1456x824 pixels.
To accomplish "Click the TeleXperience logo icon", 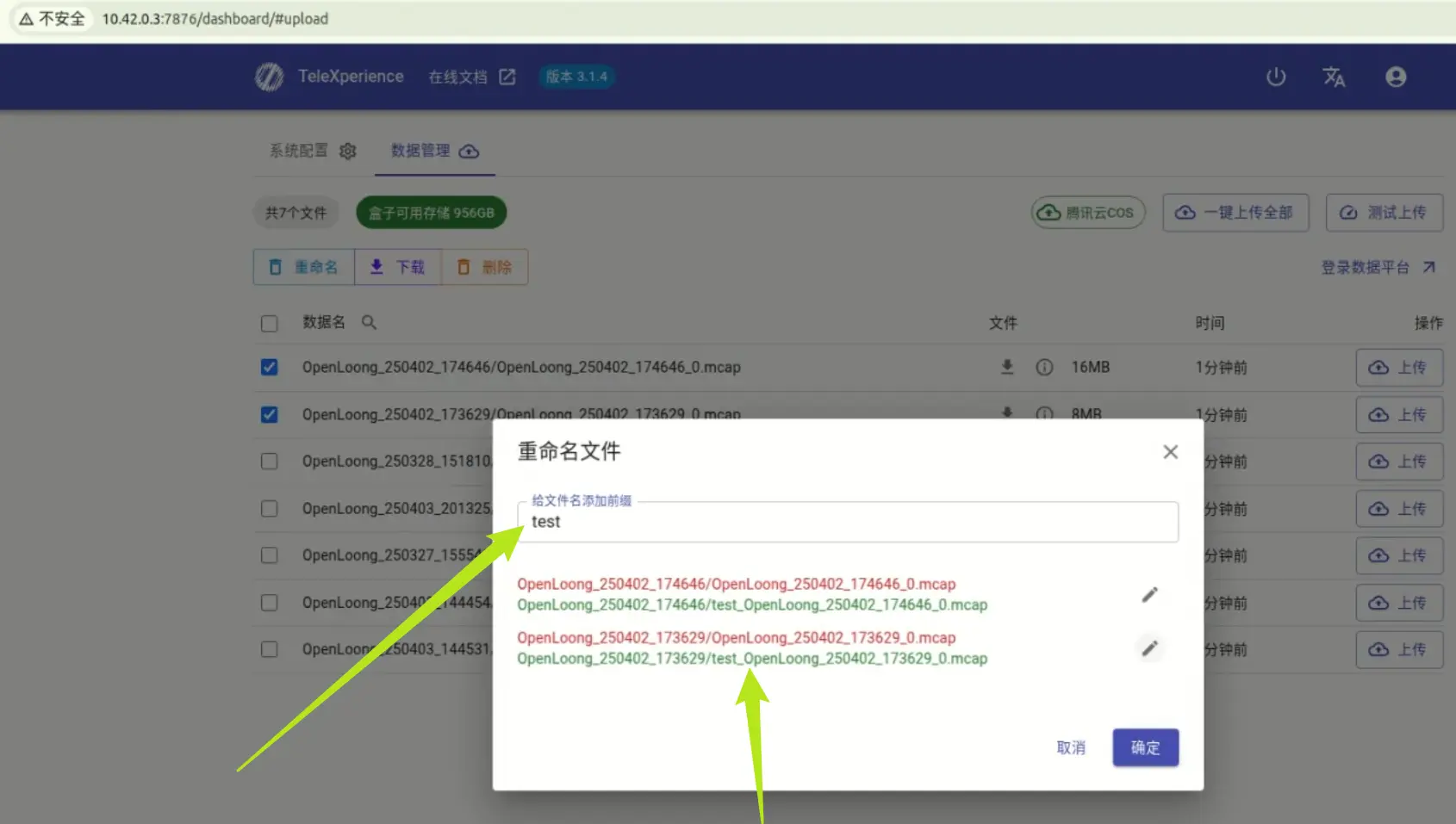I will (269, 77).
